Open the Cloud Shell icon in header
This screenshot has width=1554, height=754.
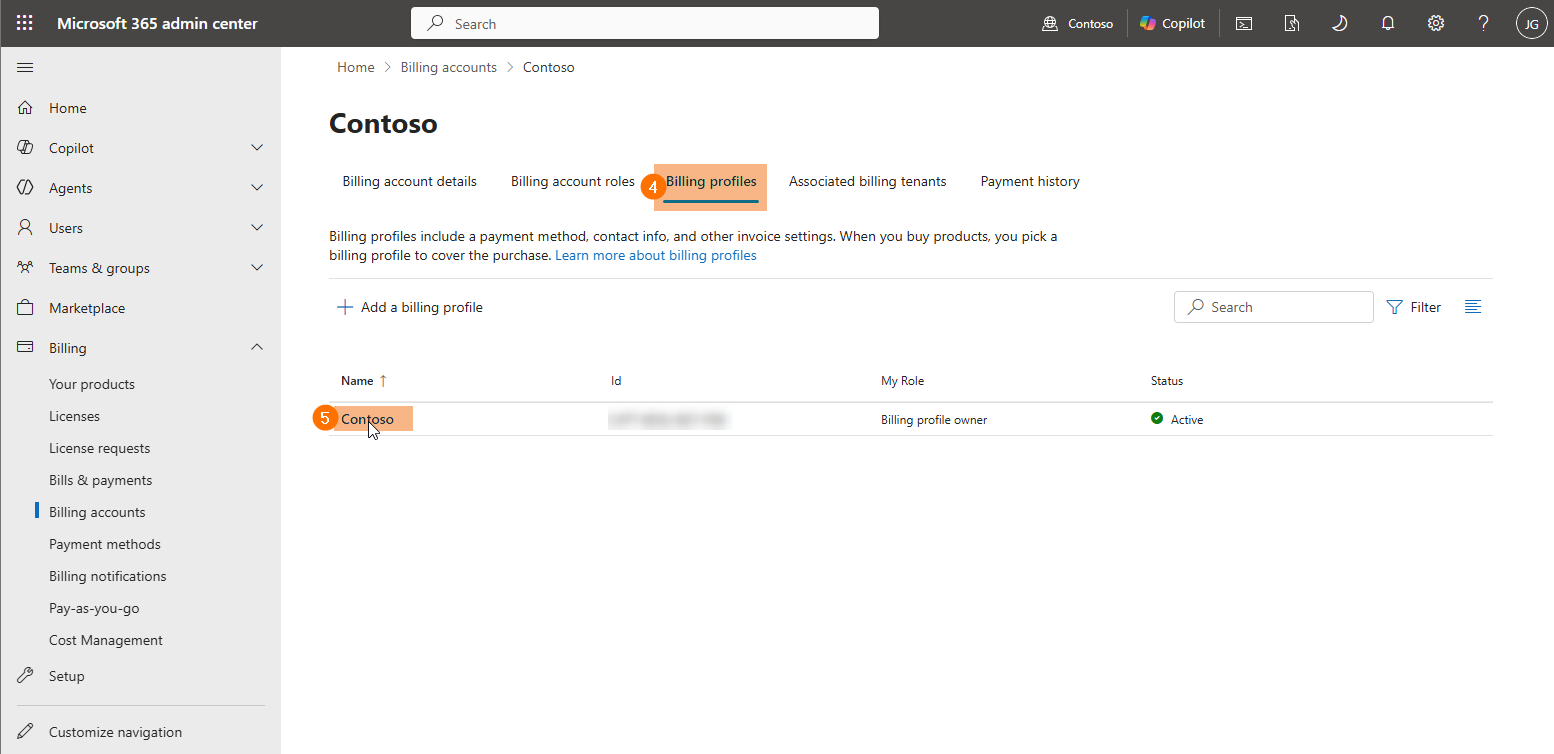point(1244,23)
